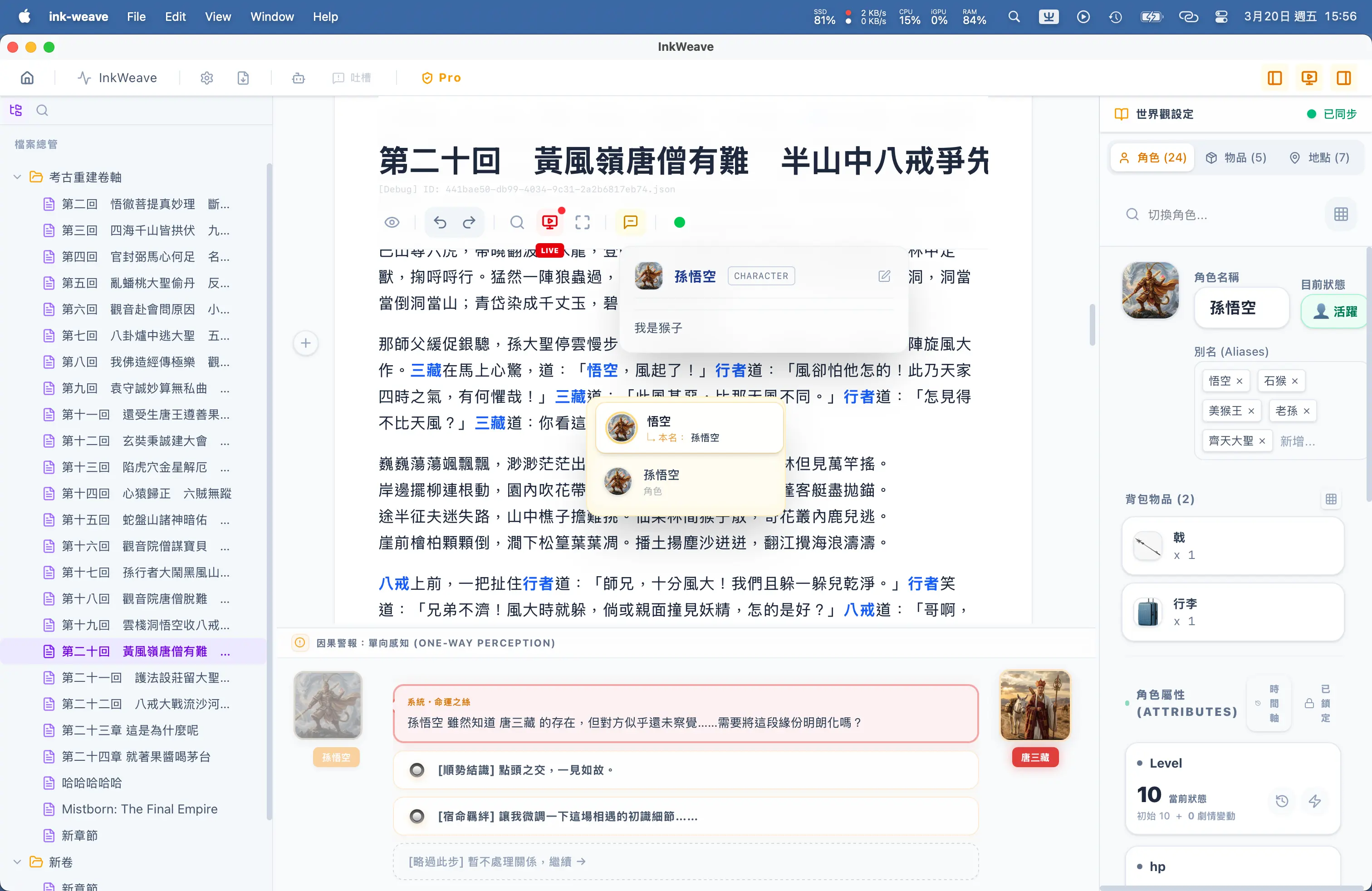Select the eye preview icon above the chapter text

(x=392, y=222)
